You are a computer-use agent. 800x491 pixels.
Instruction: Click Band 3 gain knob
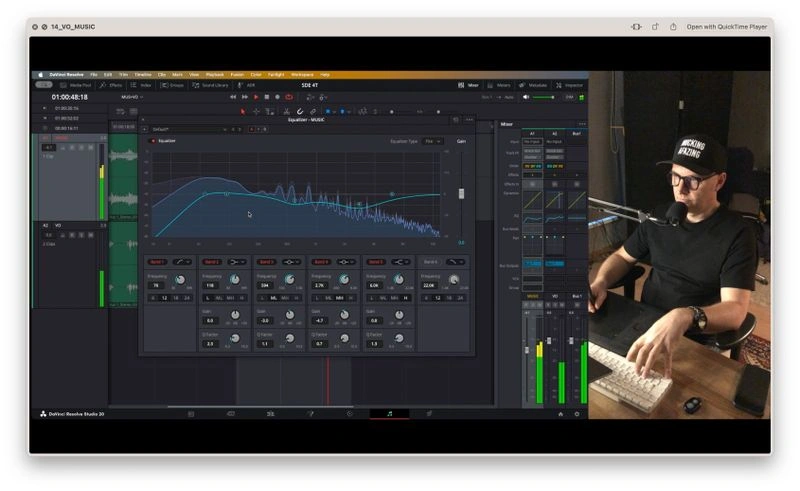click(290, 315)
